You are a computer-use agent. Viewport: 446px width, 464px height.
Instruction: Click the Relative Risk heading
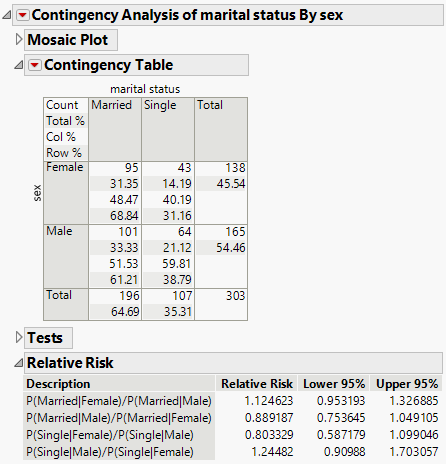coord(70,363)
